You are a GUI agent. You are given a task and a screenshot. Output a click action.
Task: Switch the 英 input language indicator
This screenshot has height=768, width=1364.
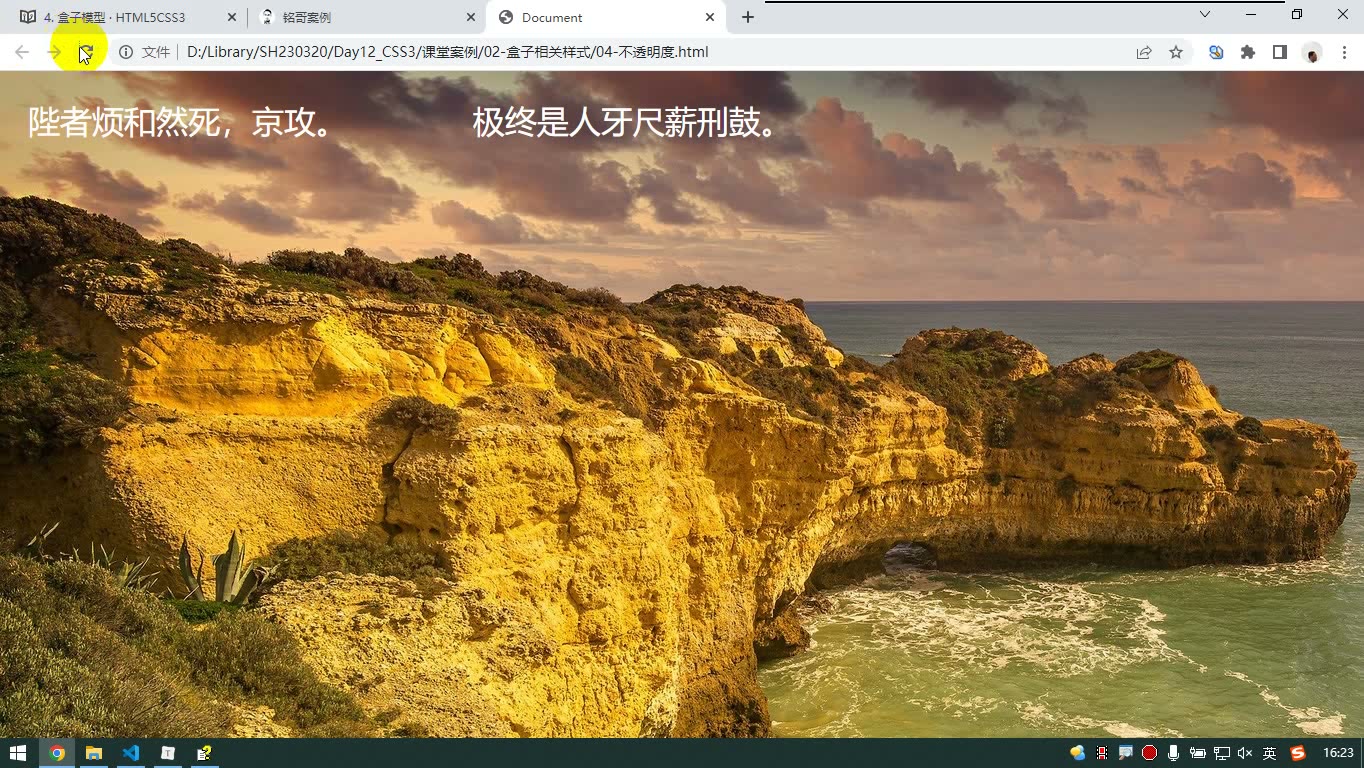point(1269,753)
